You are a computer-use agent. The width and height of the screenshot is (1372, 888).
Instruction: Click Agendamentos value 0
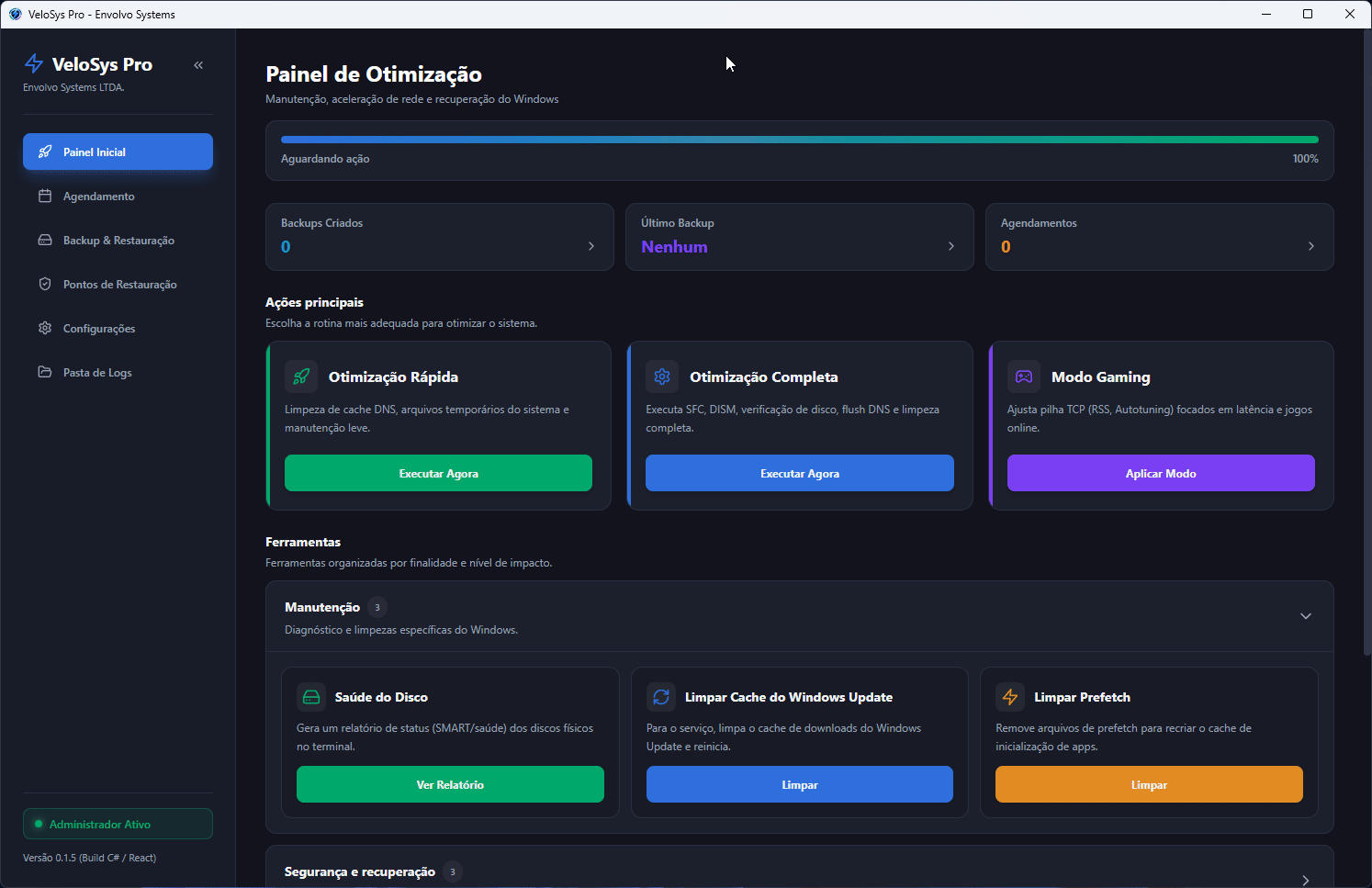[1006, 246]
